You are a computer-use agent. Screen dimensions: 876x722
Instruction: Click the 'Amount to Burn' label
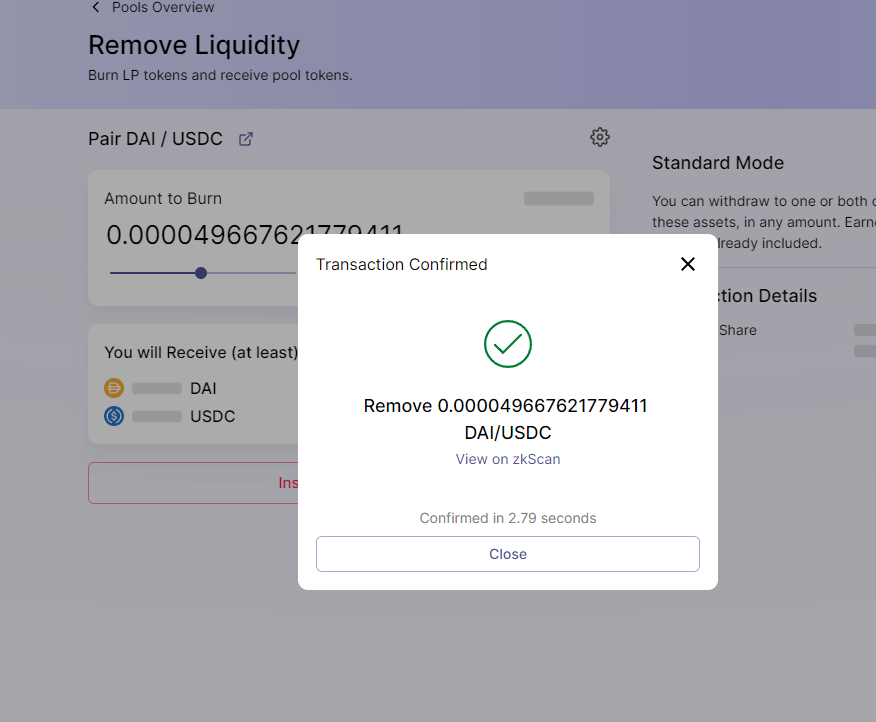coord(163,198)
